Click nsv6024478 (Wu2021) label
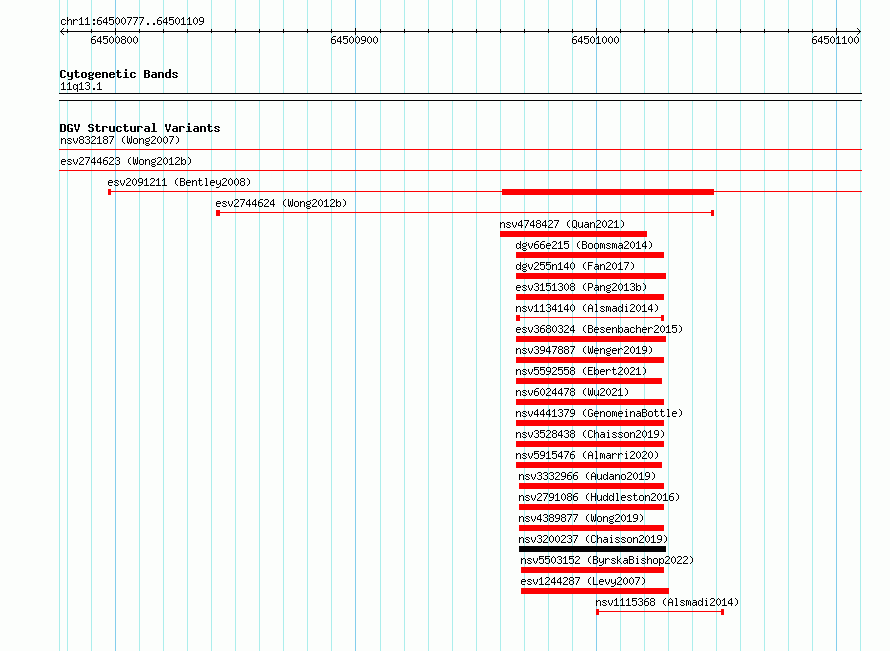890x651 pixels. point(572,392)
